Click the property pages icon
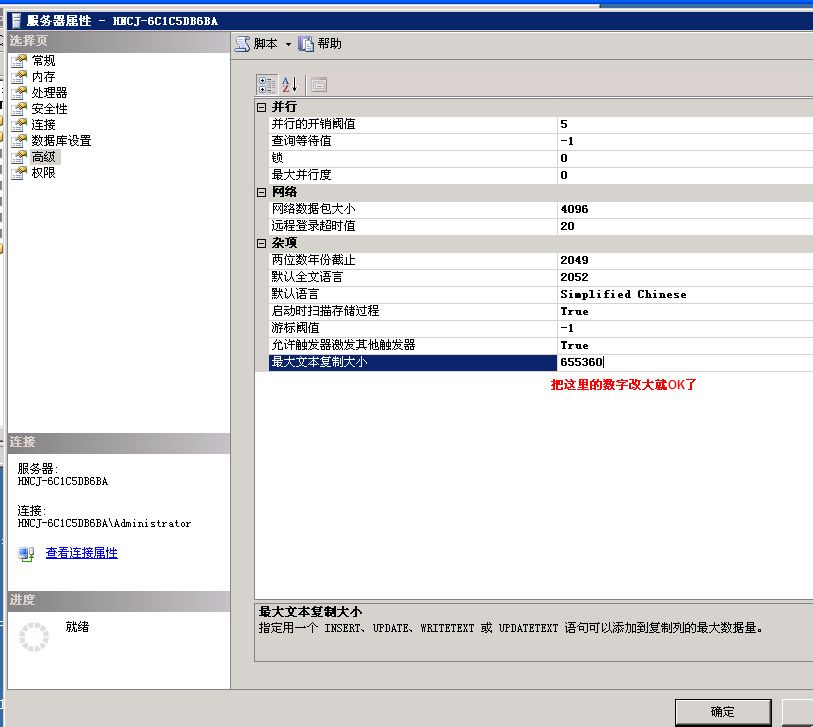The width and height of the screenshot is (813, 727). 317,85
